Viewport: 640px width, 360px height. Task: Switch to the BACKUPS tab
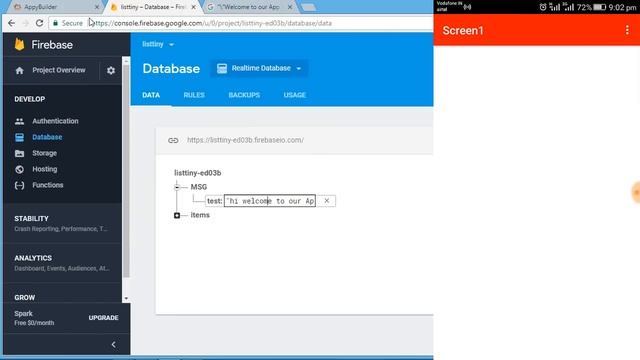pos(244,95)
